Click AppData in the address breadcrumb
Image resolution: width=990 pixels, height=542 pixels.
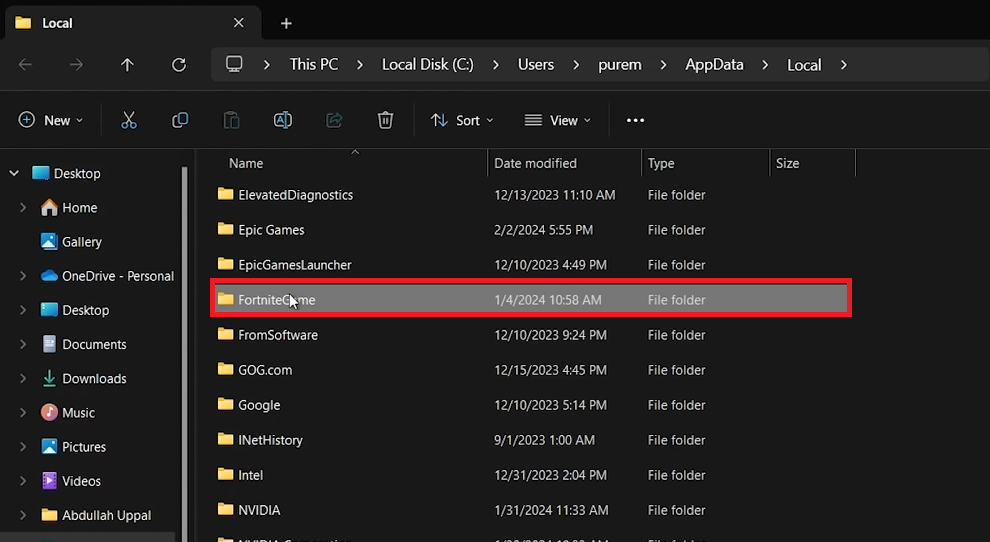[x=714, y=64]
